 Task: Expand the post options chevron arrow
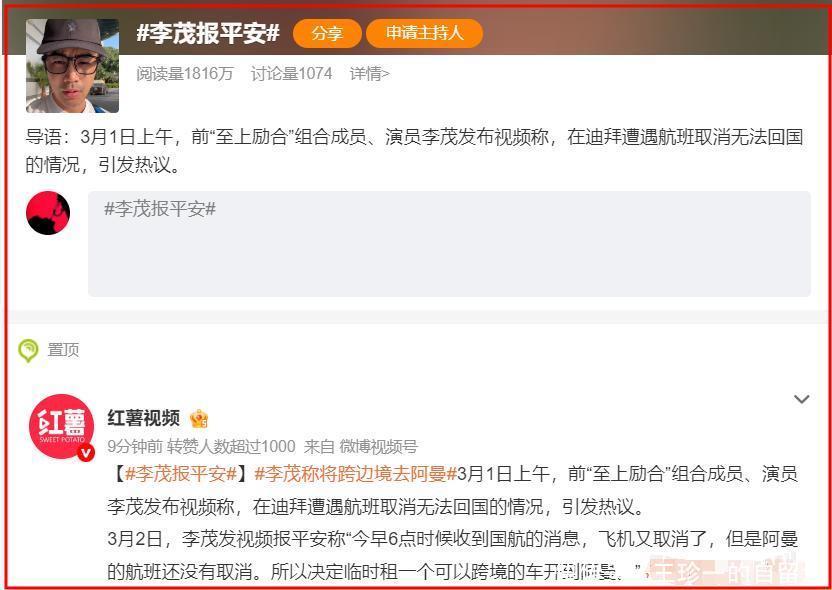(801, 399)
